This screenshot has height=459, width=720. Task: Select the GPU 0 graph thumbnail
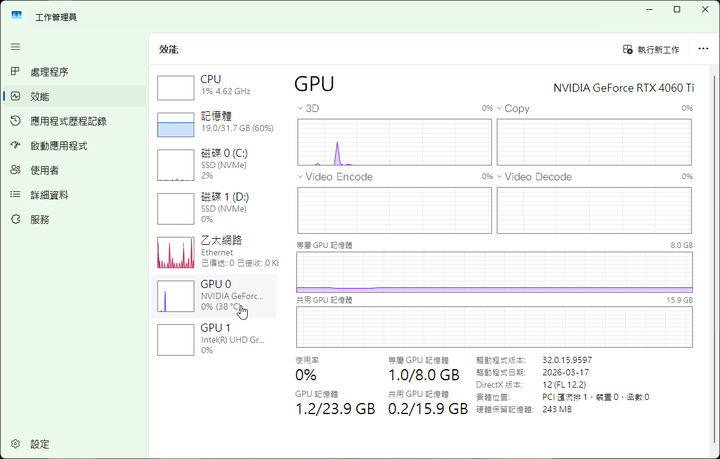[175, 296]
